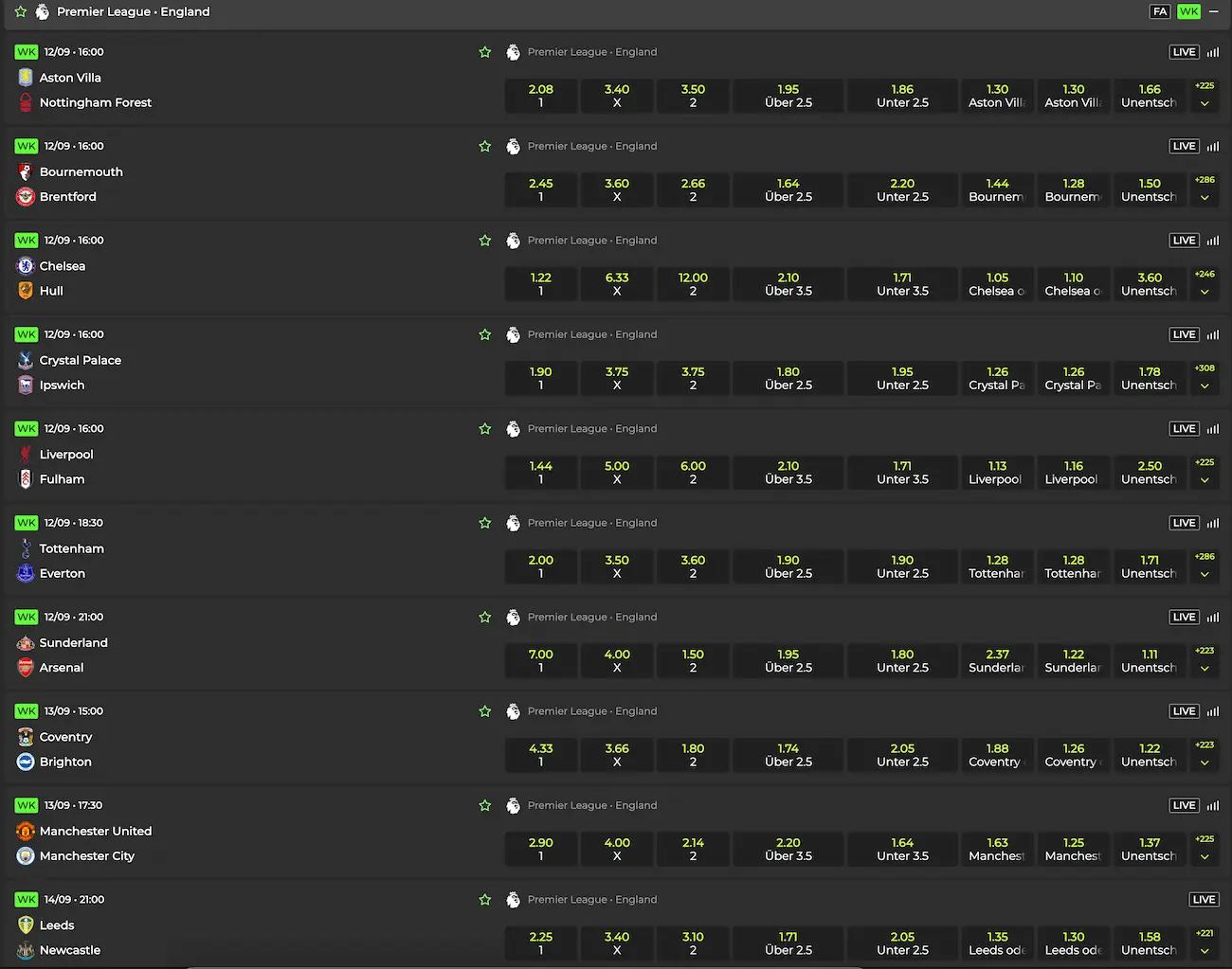The image size is (1232, 969).
Task: Open statistics for Aston Villa vs Nottingham Forest
Action: (1213, 52)
